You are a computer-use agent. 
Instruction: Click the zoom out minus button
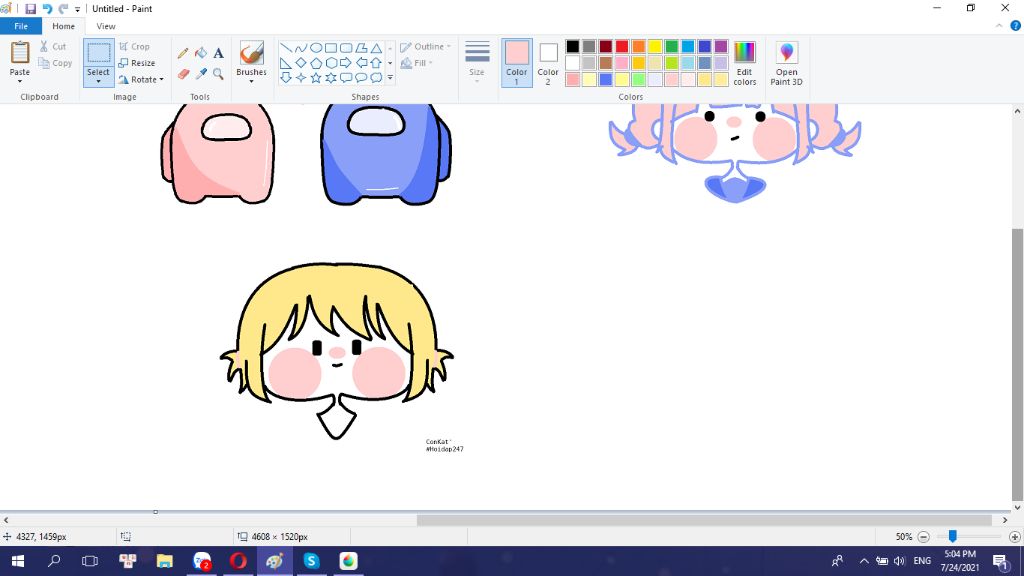coord(923,537)
